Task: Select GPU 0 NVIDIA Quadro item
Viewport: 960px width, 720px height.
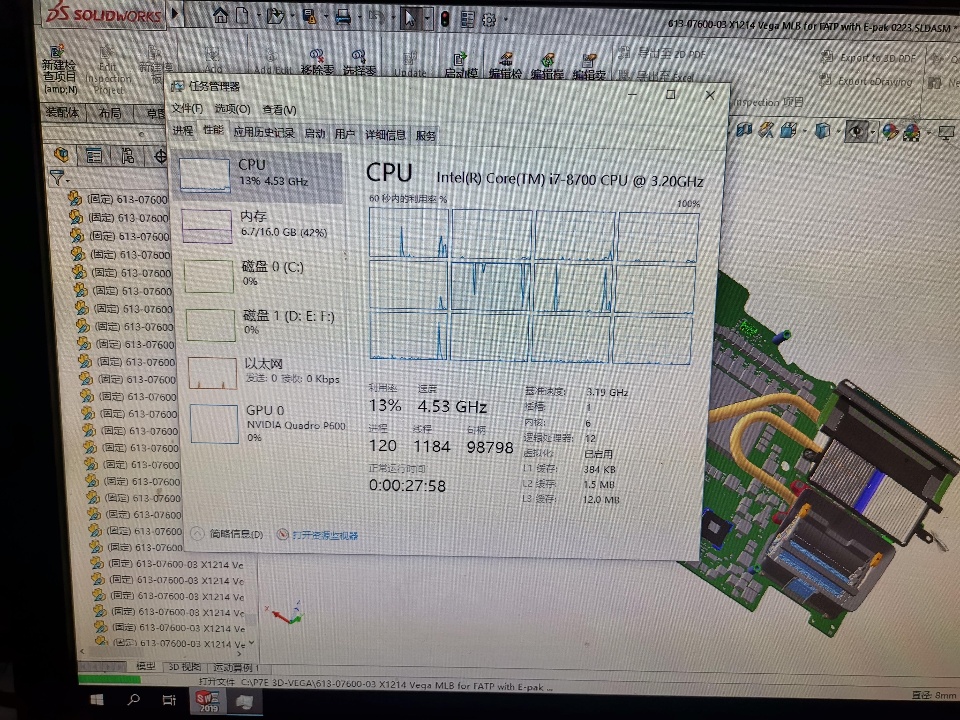Action: tap(267, 423)
